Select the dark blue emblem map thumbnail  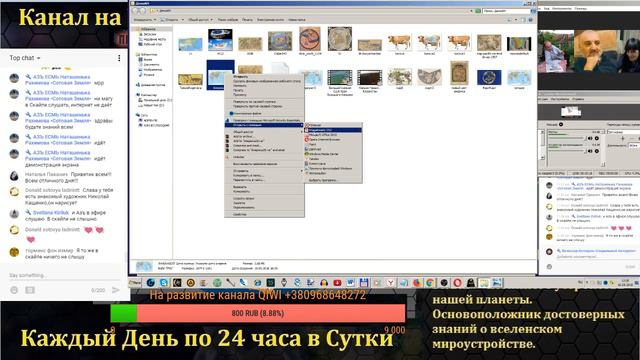[x=489, y=79]
